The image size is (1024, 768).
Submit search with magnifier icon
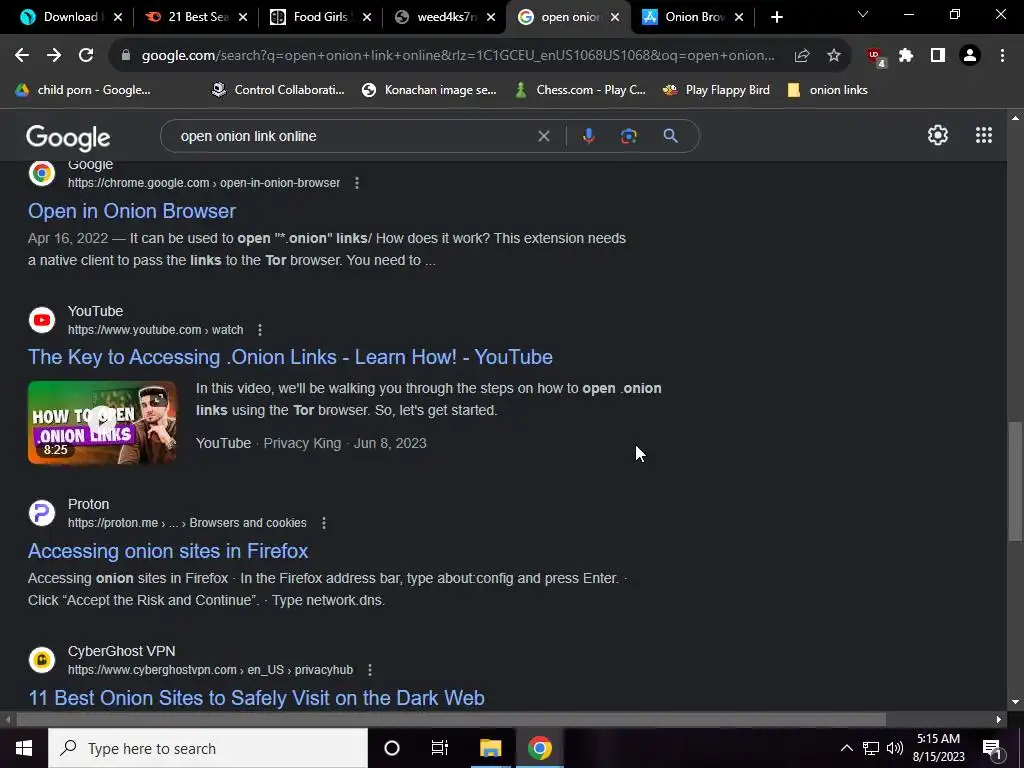click(671, 136)
